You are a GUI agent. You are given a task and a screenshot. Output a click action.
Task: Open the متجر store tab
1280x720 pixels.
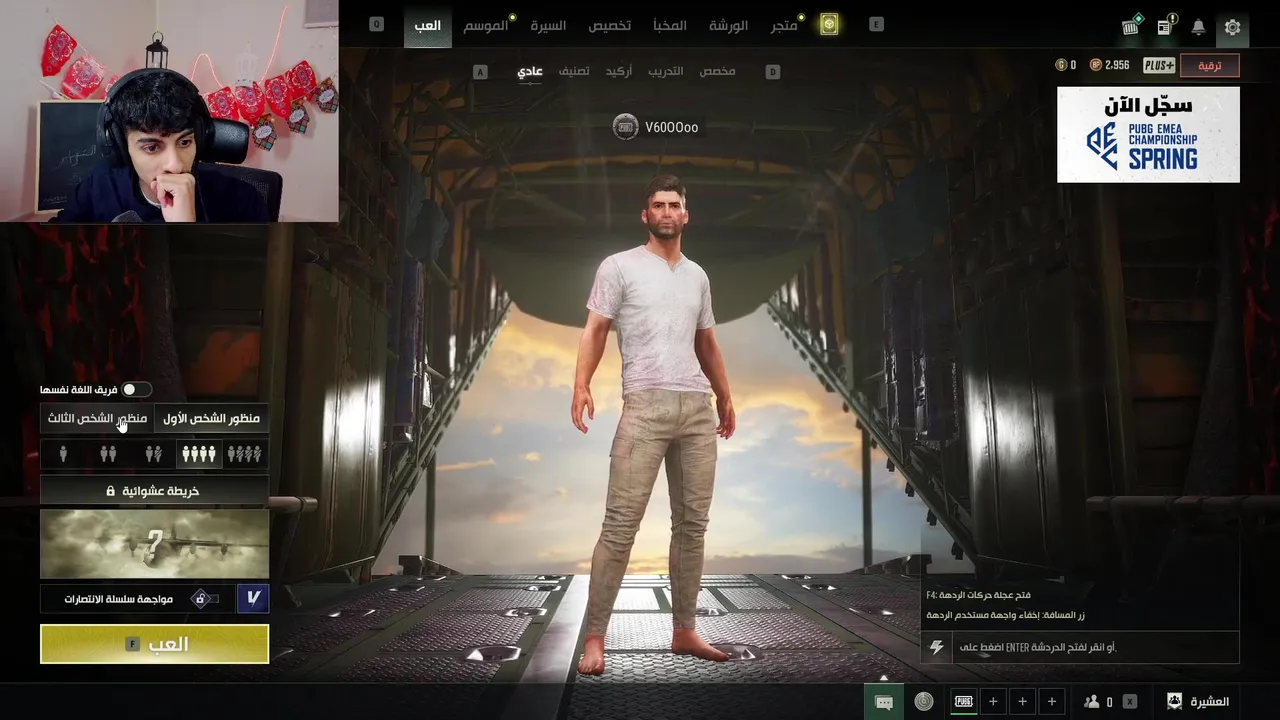(784, 25)
